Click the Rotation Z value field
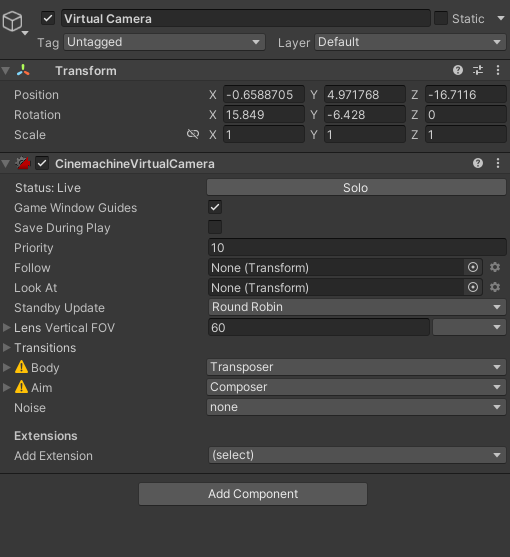This screenshot has height=557, width=510. [x=466, y=114]
